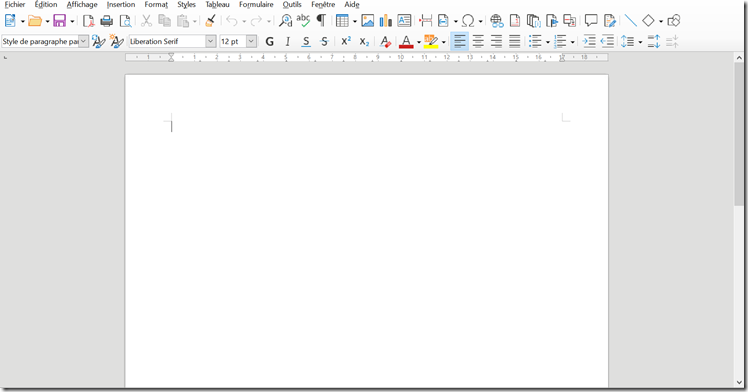
Task: Insert a table with the grid icon
Action: pos(342,21)
